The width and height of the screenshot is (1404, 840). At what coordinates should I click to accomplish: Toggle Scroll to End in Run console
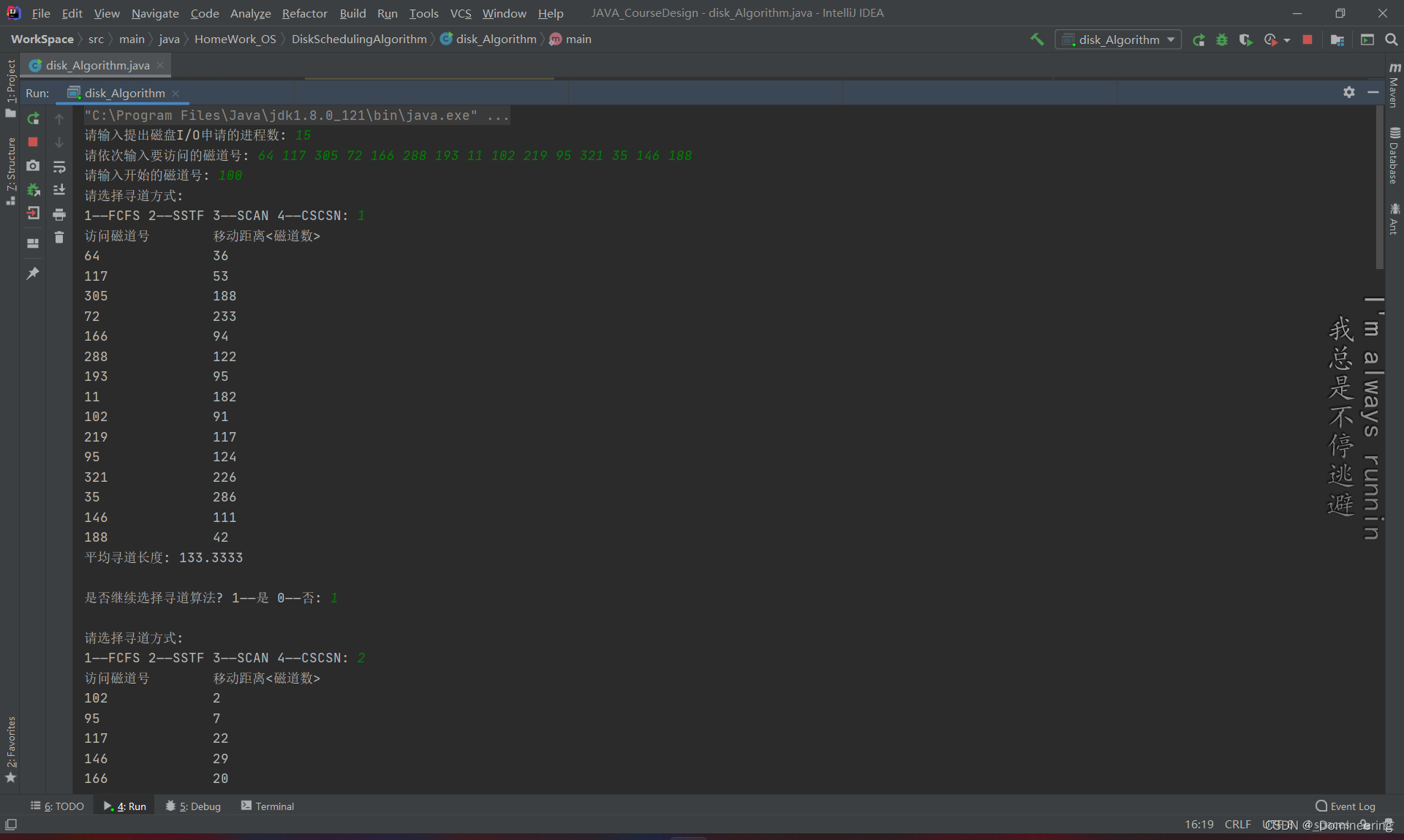tap(59, 190)
